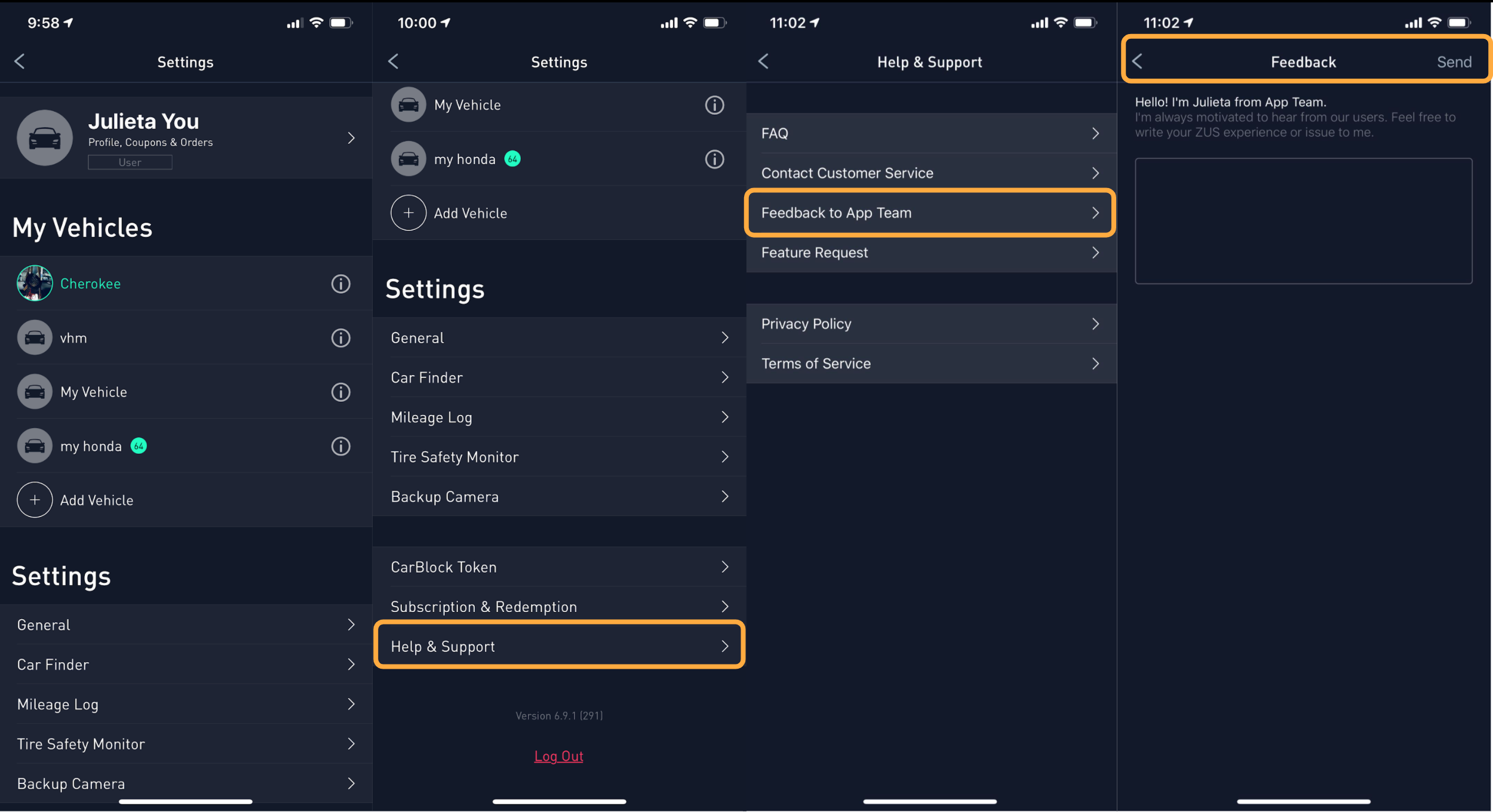Tap plus icon for Add Vehicle second screen

coord(408,213)
